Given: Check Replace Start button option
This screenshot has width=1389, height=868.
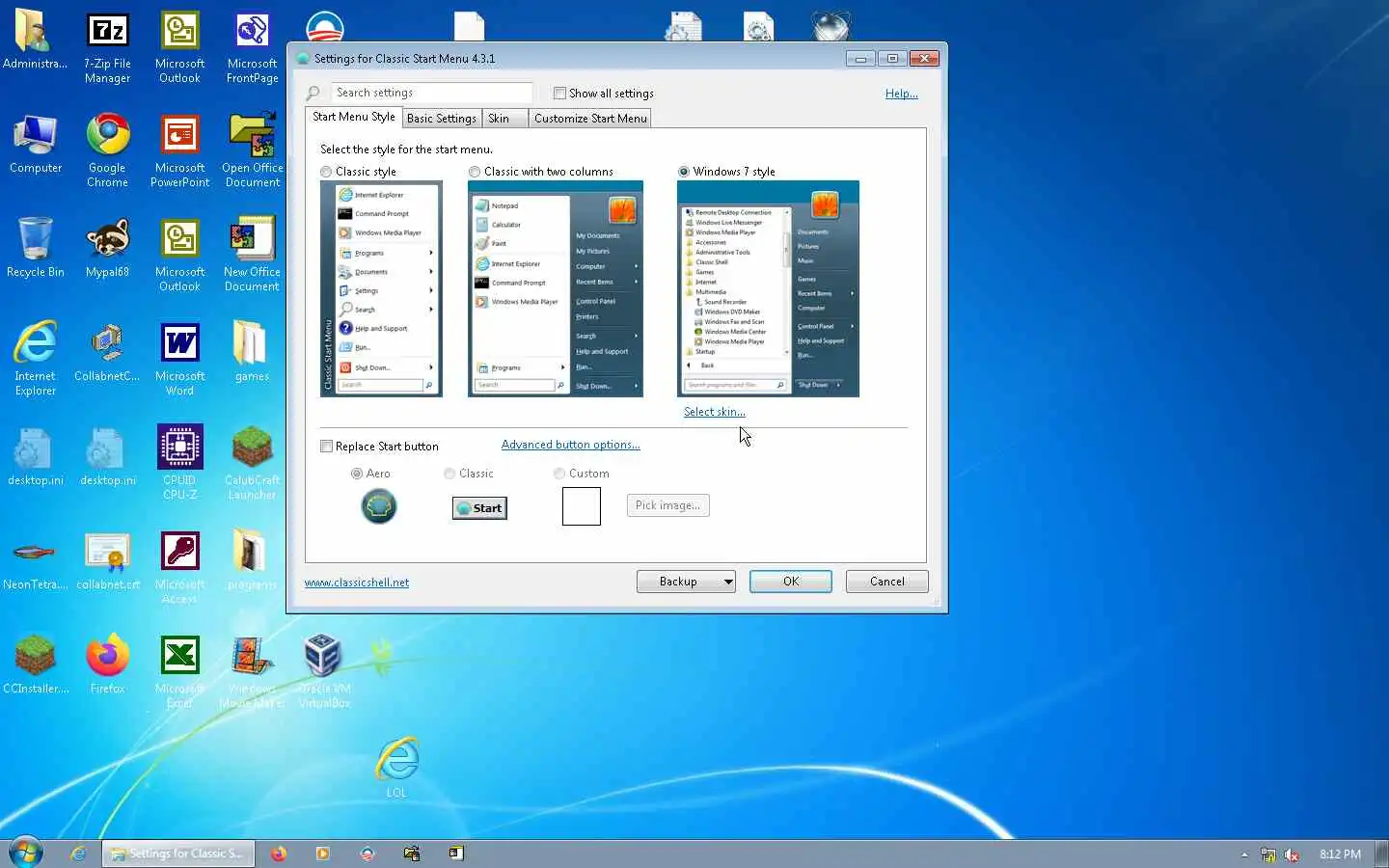Looking at the screenshot, I should click(x=326, y=447).
